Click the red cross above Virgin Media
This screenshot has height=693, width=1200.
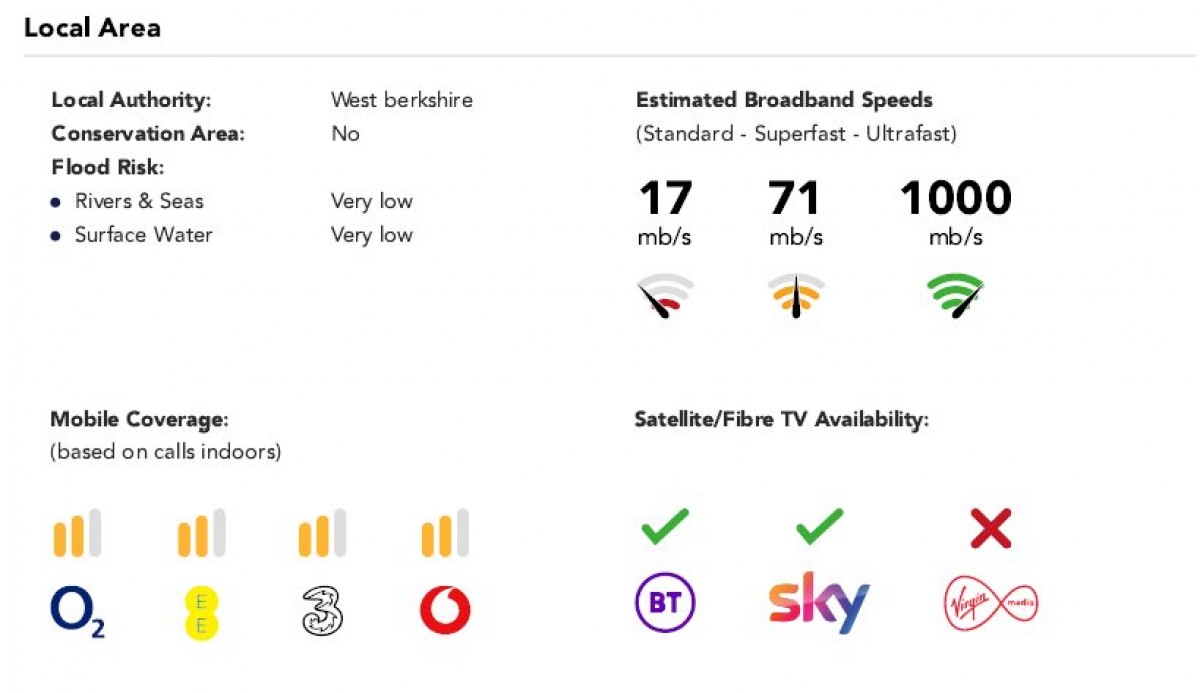(991, 528)
